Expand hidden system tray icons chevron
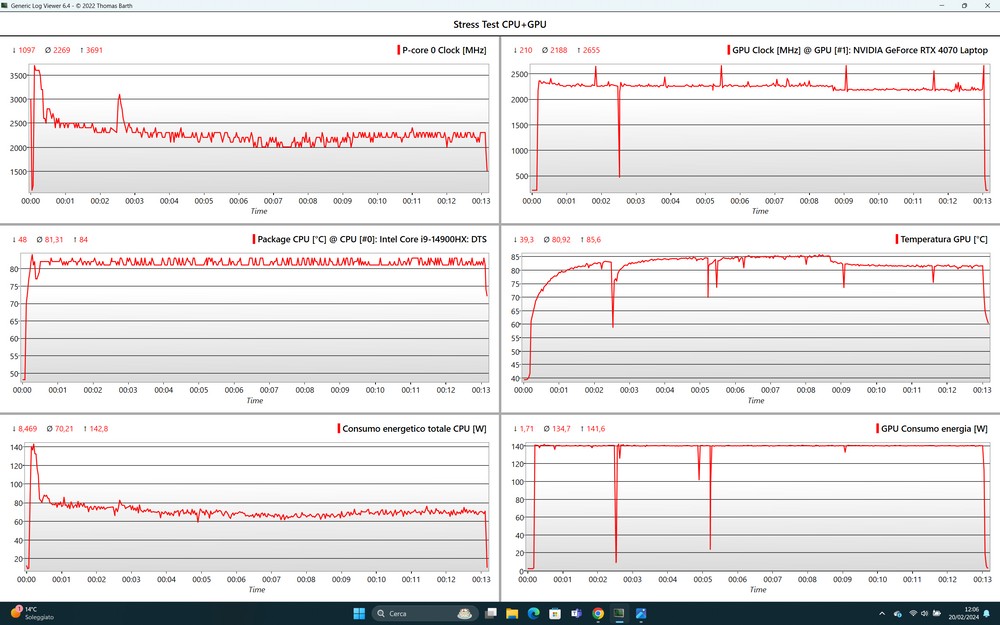1000x625 pixels. (881, 613)
